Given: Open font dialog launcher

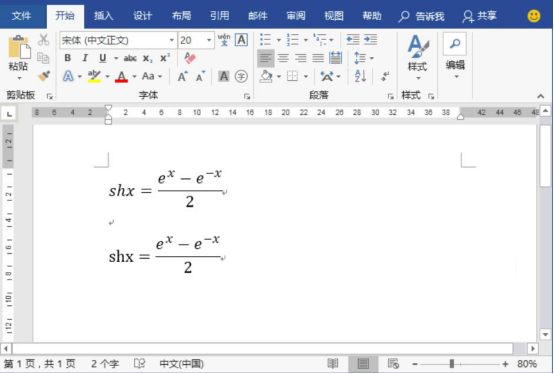Looking at the screenshot, I should (247, 96).
